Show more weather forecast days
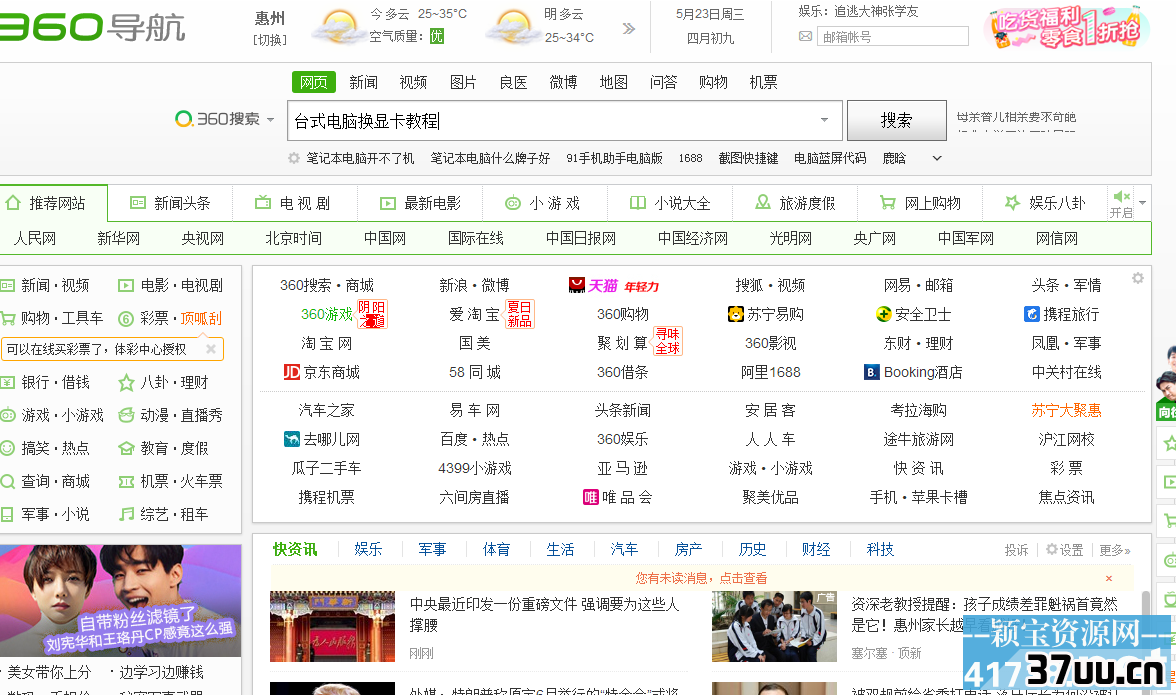 tap(628, 28)
